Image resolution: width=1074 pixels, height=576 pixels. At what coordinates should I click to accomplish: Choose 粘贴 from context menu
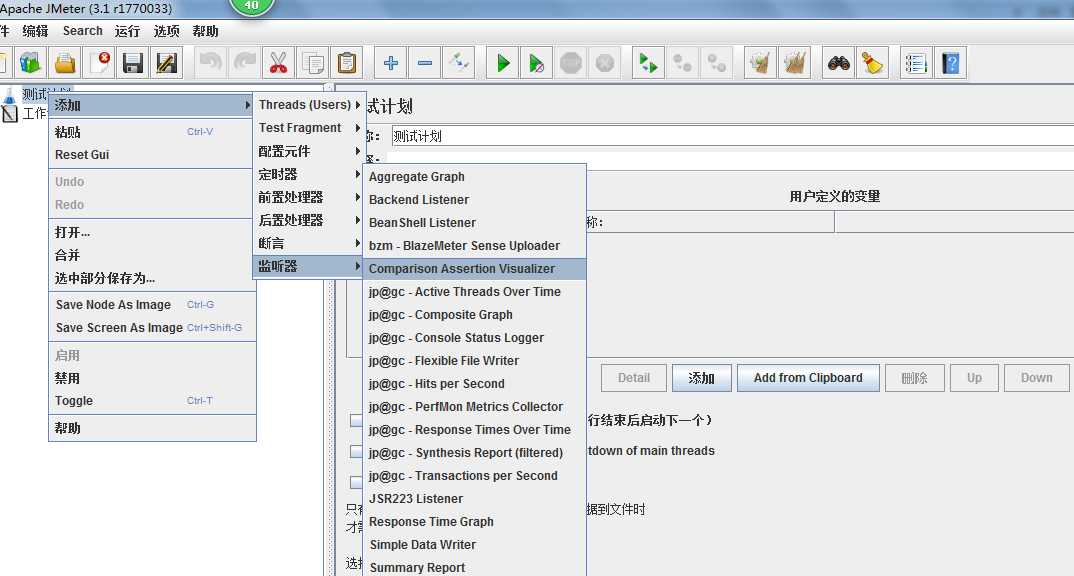click(x=151, y=132)
